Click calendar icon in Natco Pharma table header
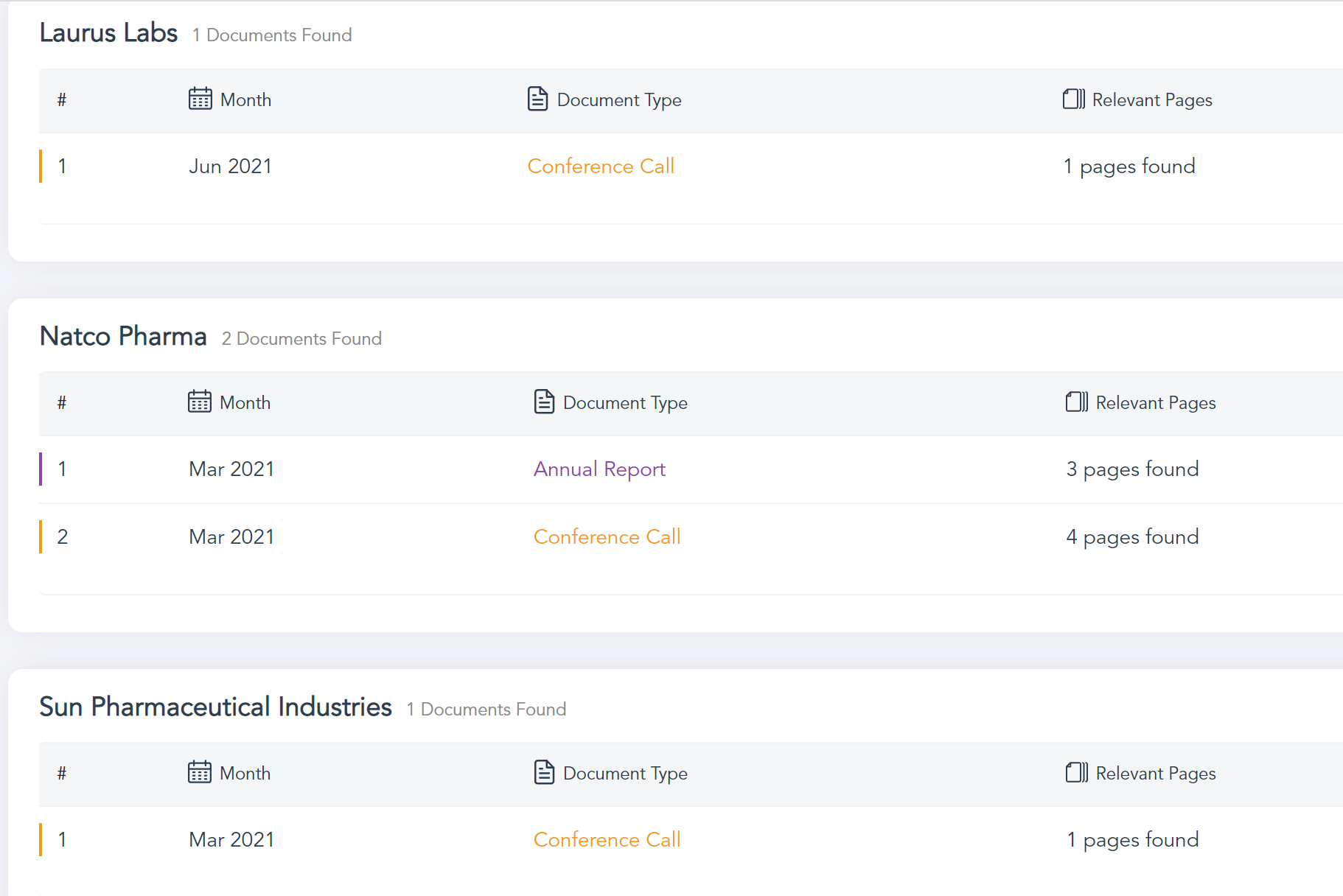The width and height of the screenshot is (1343, 896). coord(199,402)
